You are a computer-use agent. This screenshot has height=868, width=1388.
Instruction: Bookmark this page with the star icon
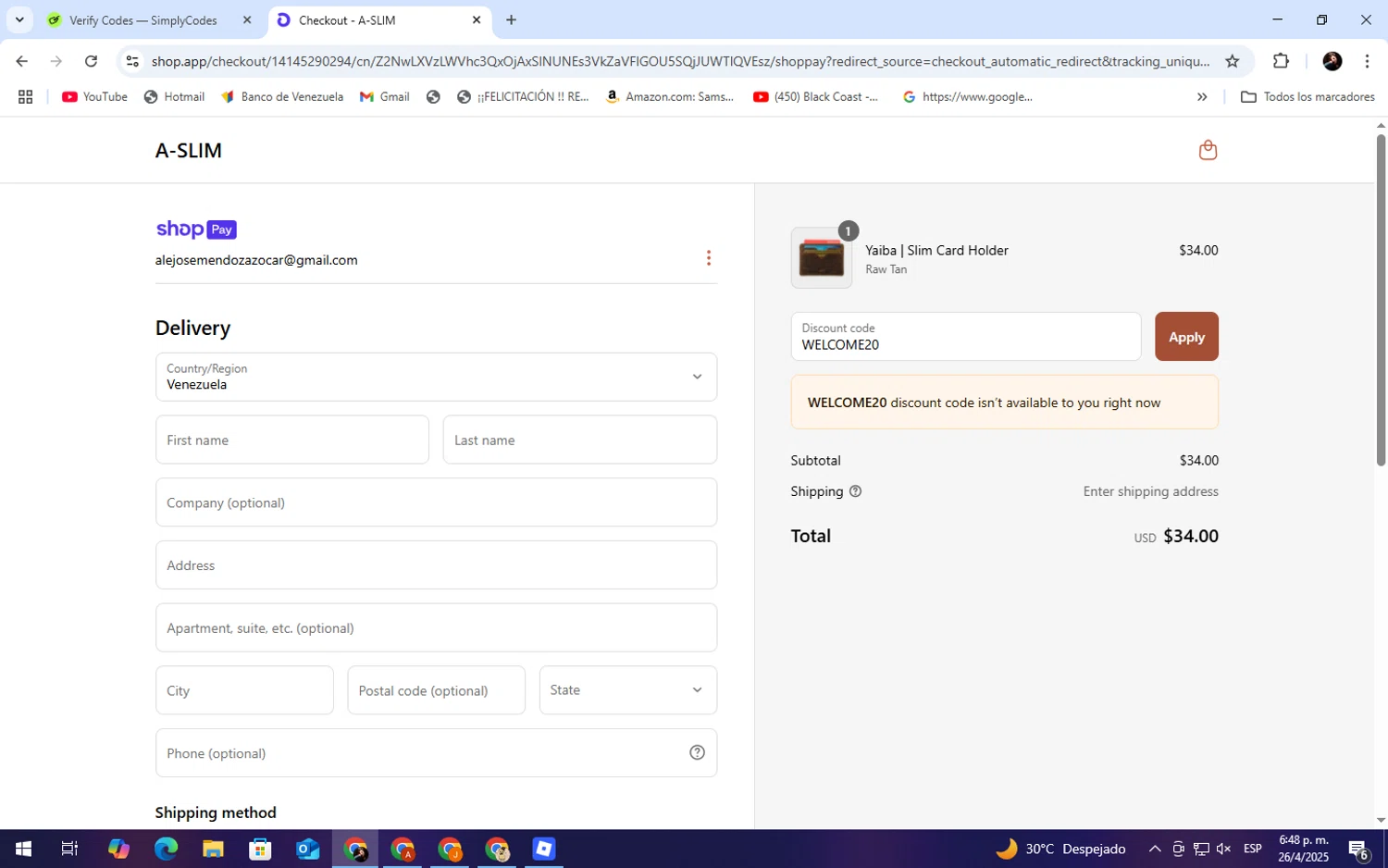[x=1232, y=61]
